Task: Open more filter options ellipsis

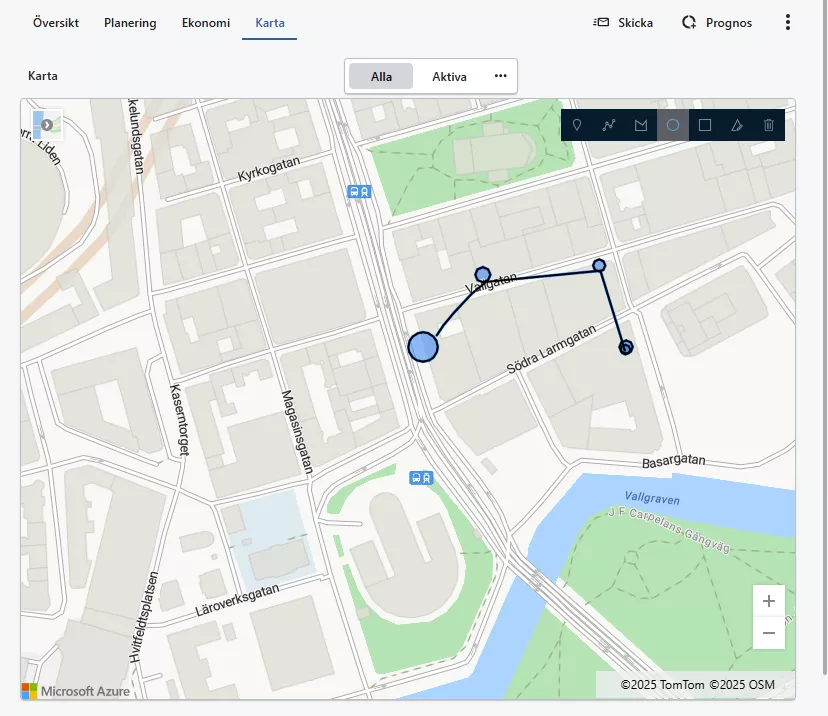Action: (x=500, y=76)
